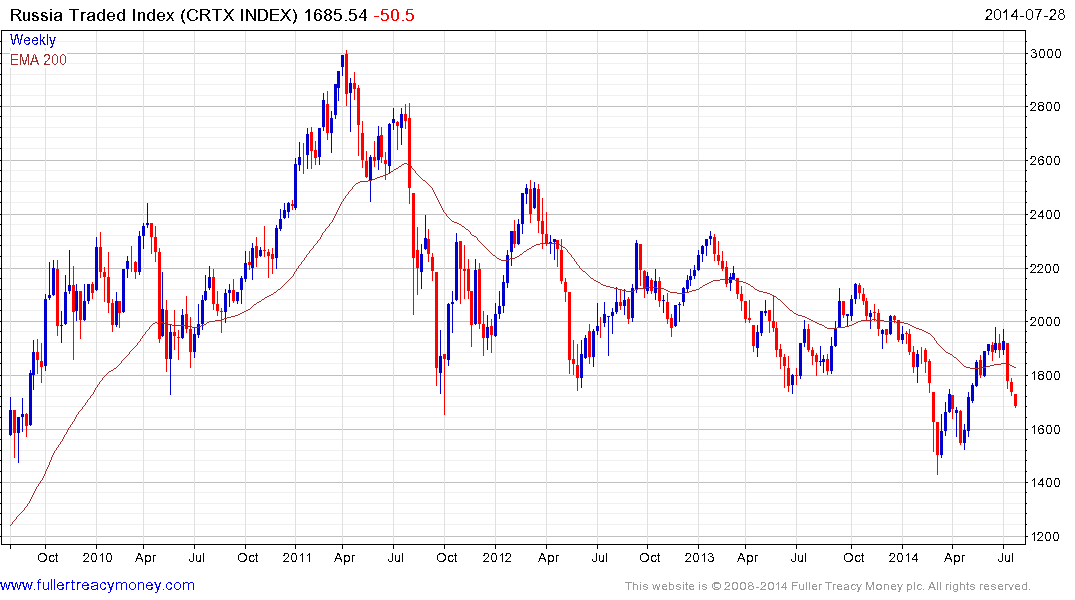Click the last red candlestick at chart's right edge
1075x600 pixels.
(x=1015, y=400)
